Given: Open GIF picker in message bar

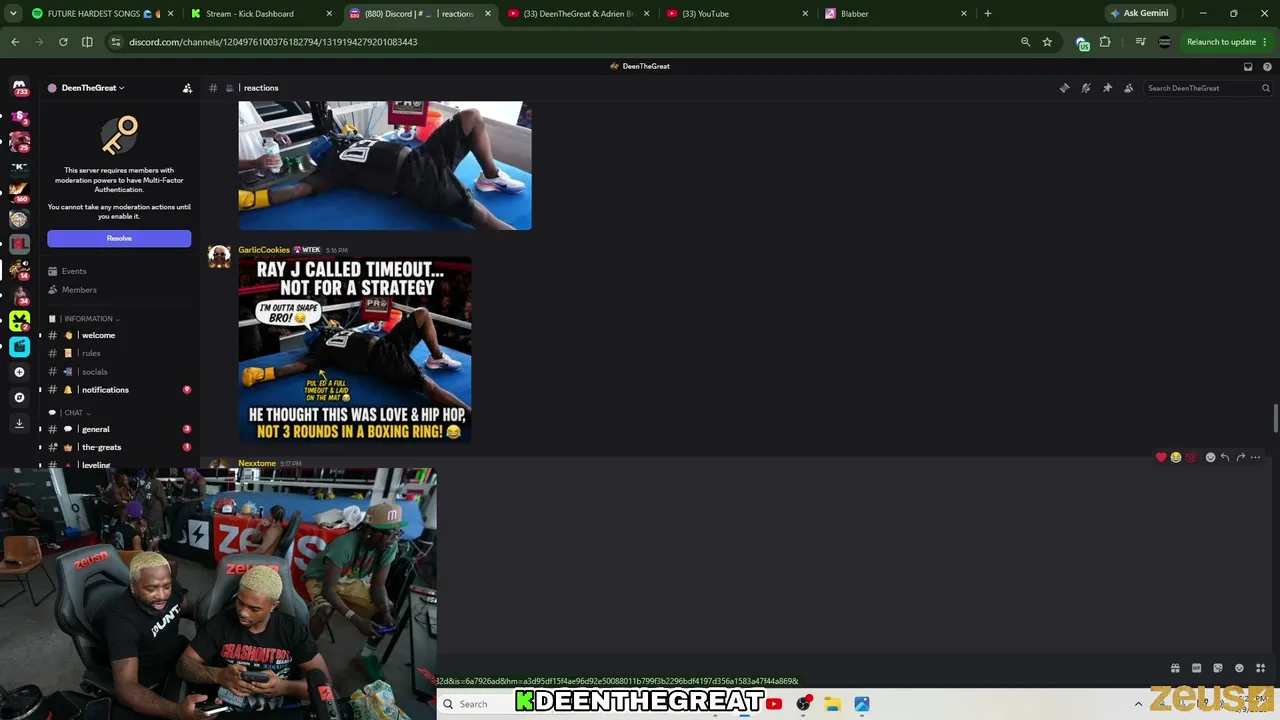Looking at the screenshot, I should [x=1196, y=668].
